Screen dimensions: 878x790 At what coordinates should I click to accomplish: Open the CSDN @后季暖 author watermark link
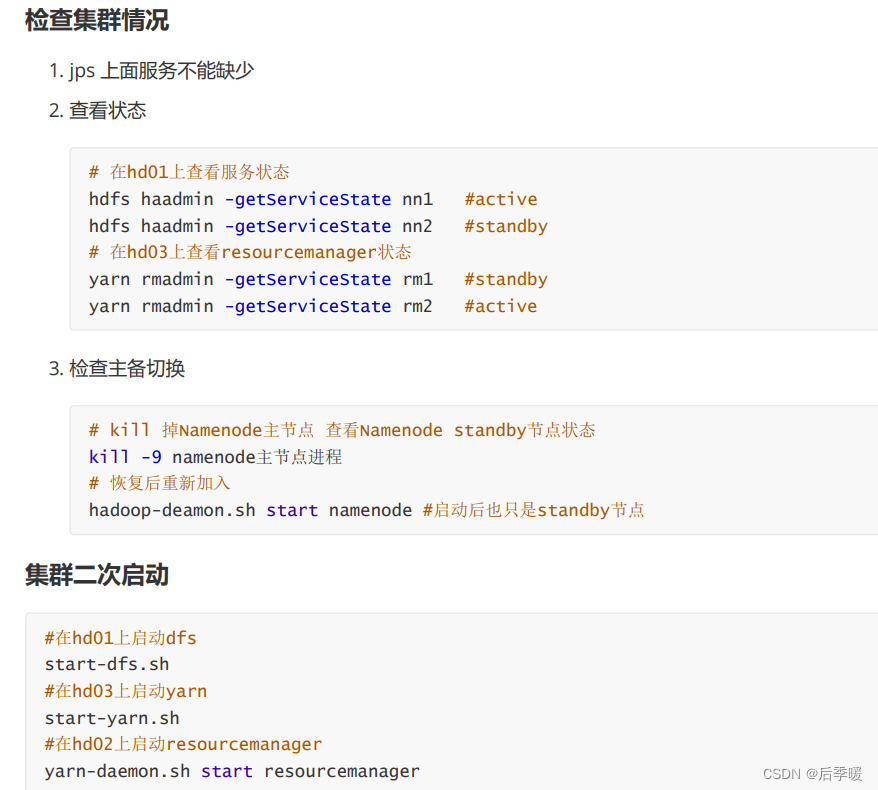click(813, 773)
